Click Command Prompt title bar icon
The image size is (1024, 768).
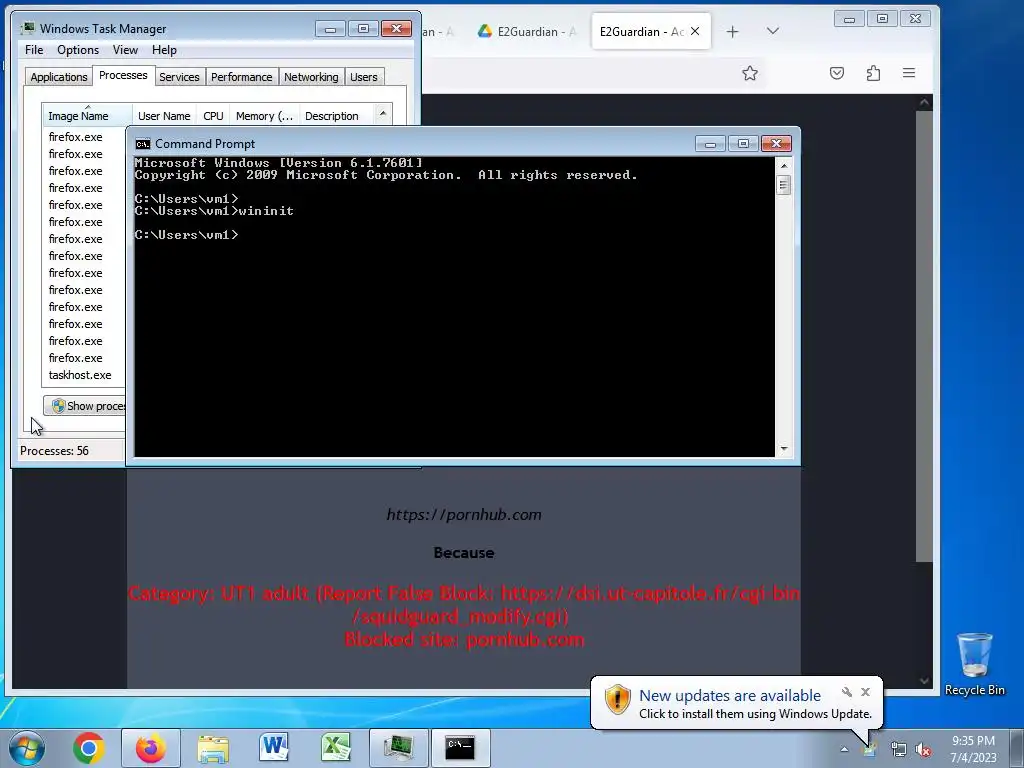click(x=142, y=144)
